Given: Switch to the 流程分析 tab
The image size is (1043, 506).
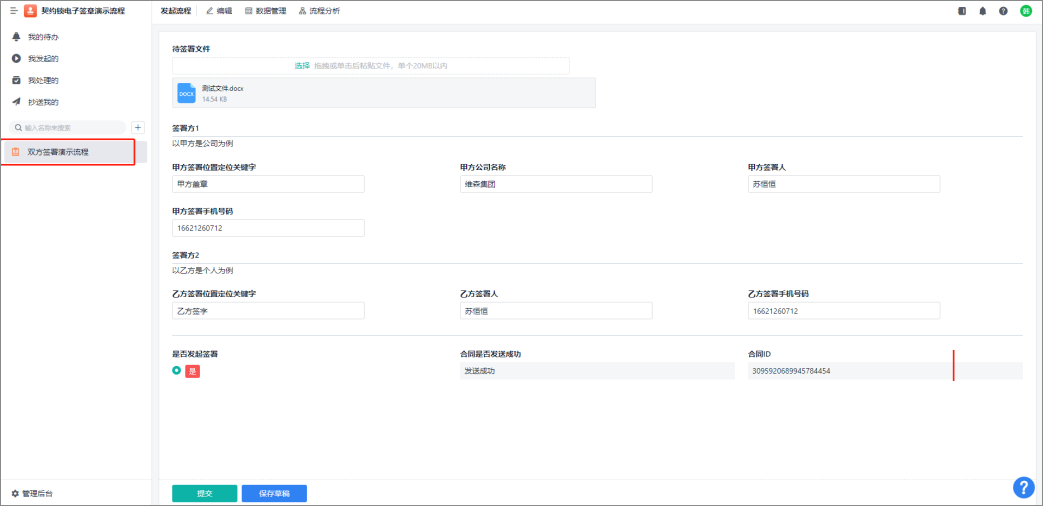Looking at the screenshot, I should click(x=319, y=11).
